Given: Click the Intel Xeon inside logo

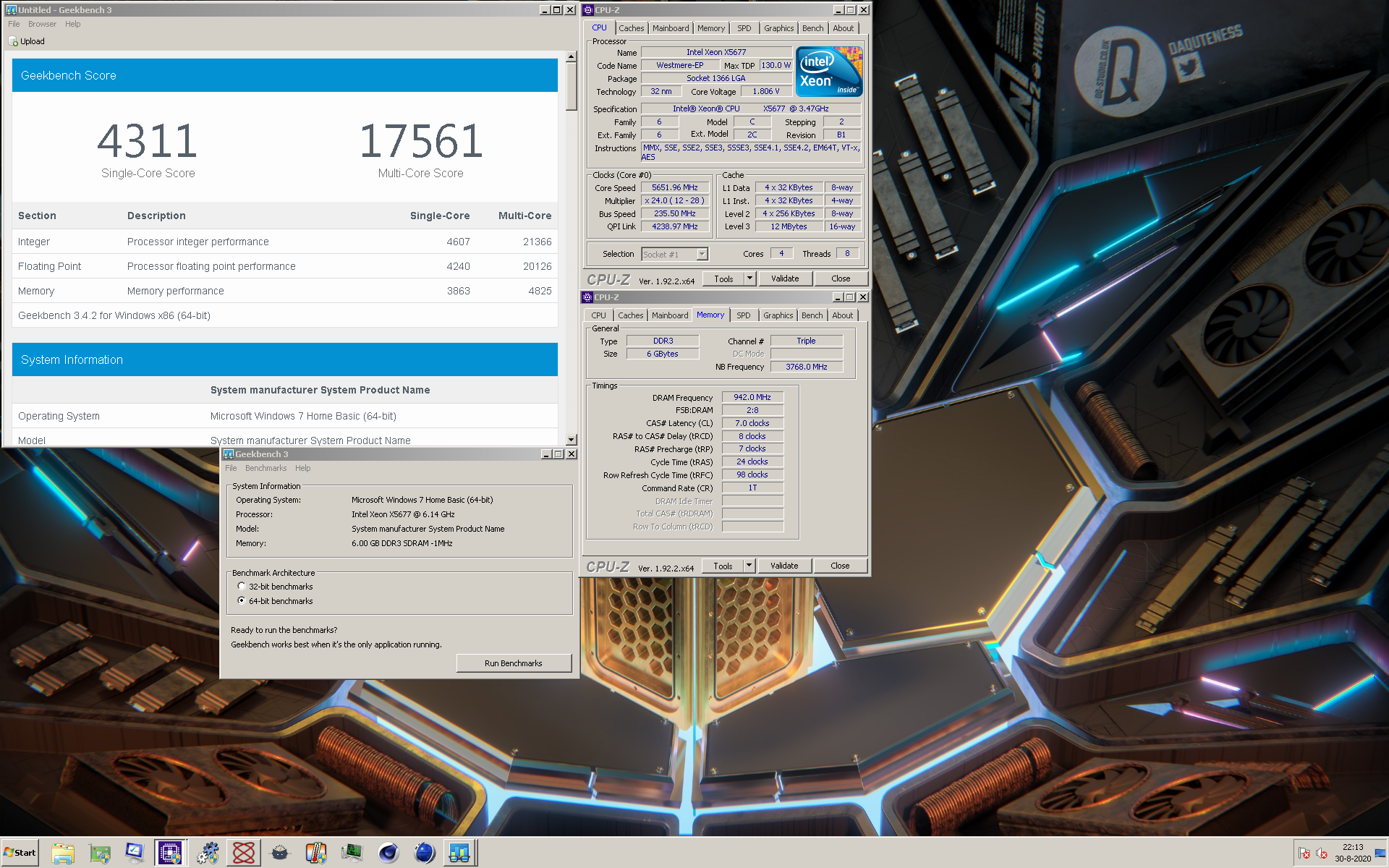Looking at the screenshot, I should [x=829, y=72].
